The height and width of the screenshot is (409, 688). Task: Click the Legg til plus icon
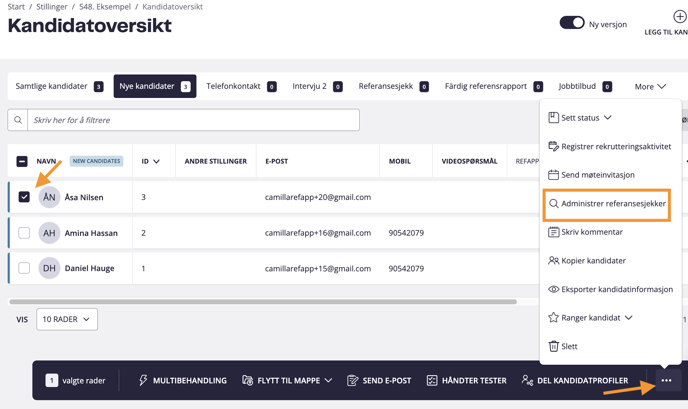point(679,17)
